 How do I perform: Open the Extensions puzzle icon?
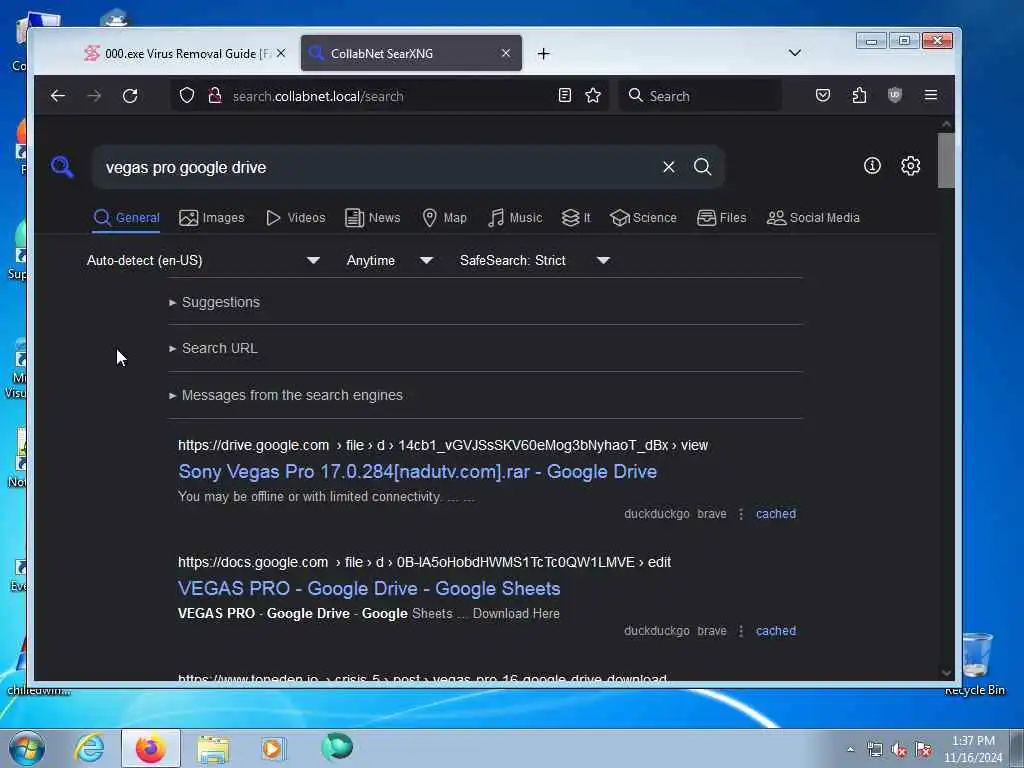click(859, 96)
